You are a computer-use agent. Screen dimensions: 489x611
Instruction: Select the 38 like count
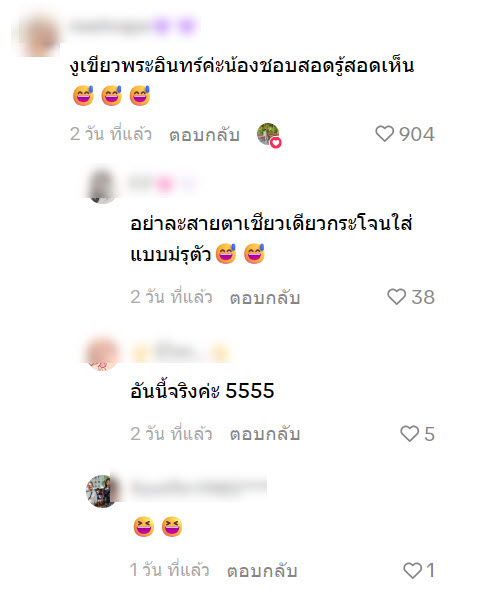coord(423,297)
